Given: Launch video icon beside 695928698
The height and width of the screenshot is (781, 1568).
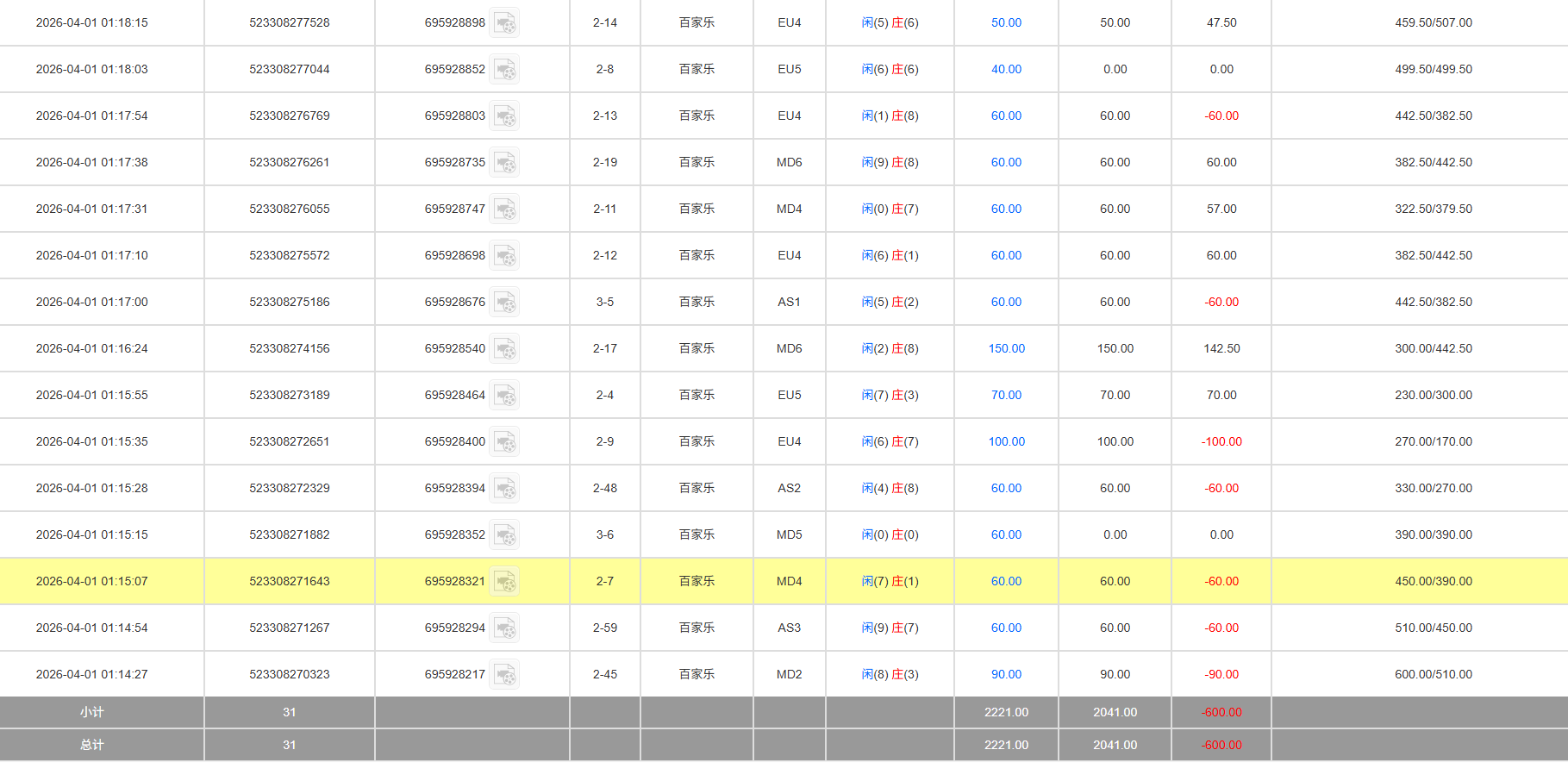Looking at the screenshot, I should (505, 256).
